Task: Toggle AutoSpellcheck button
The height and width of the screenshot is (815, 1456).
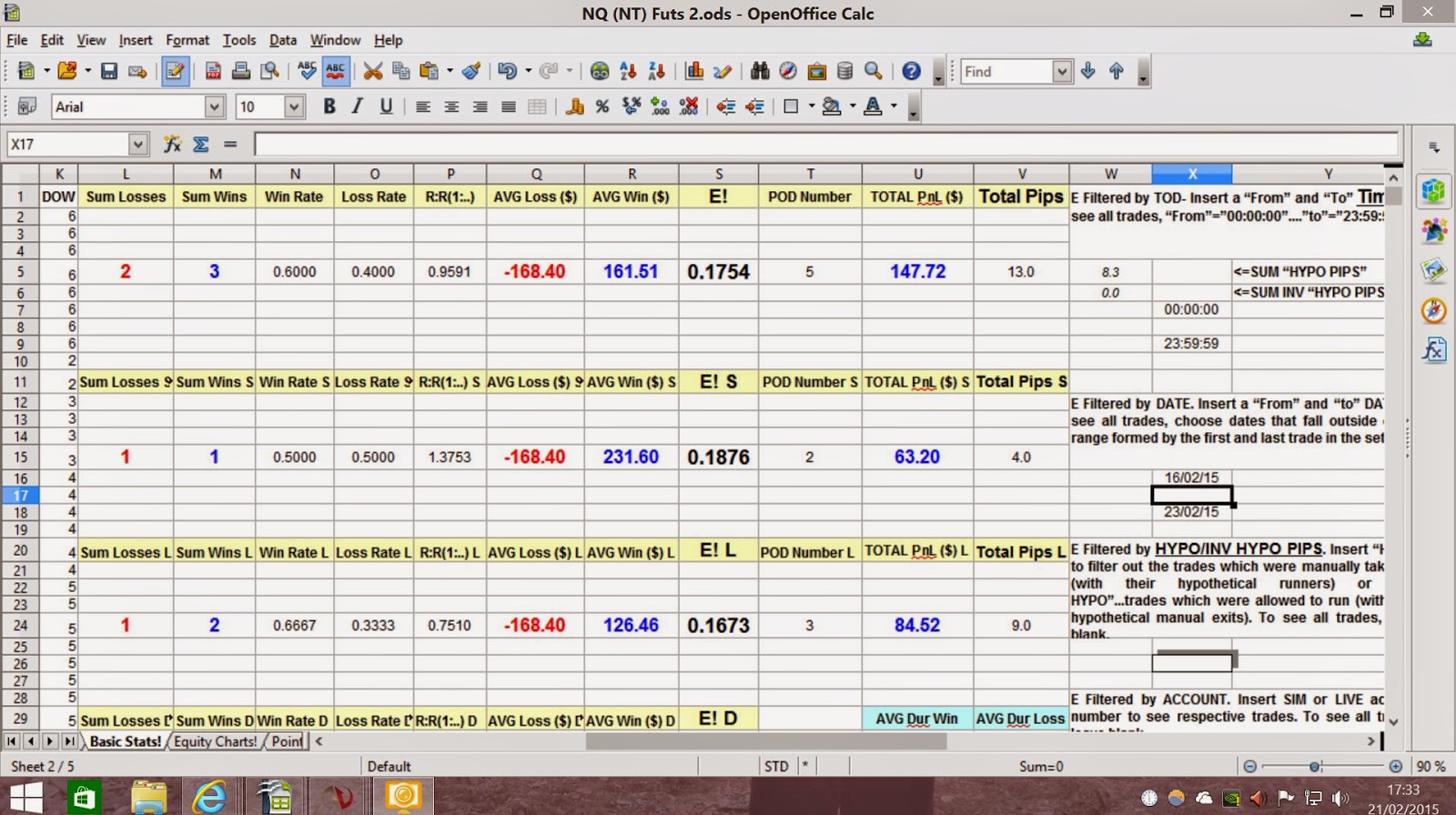Action: 336,71
